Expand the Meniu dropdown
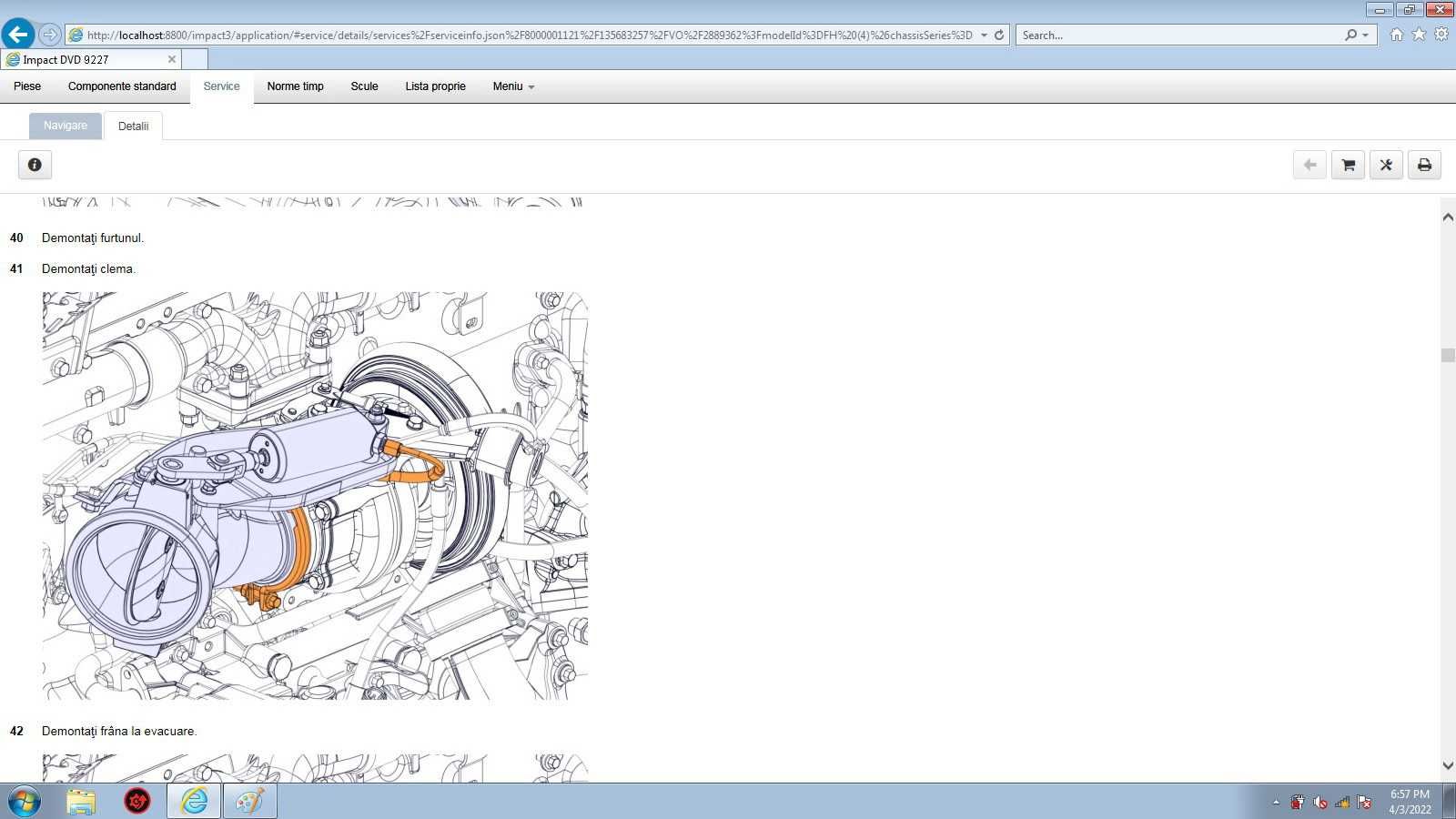 coord(513,86)
